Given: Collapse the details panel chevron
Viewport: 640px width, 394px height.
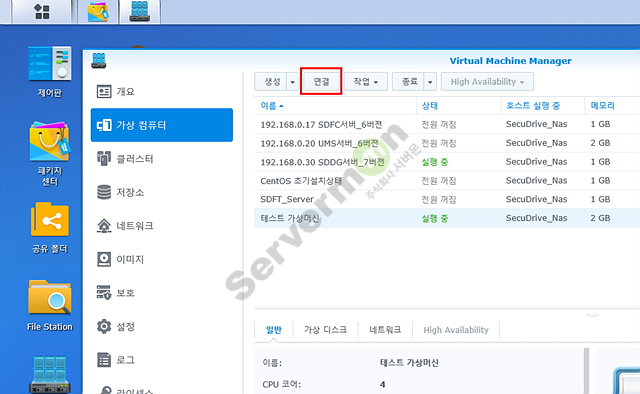Looking at the screenshot, I should point(592,315).
